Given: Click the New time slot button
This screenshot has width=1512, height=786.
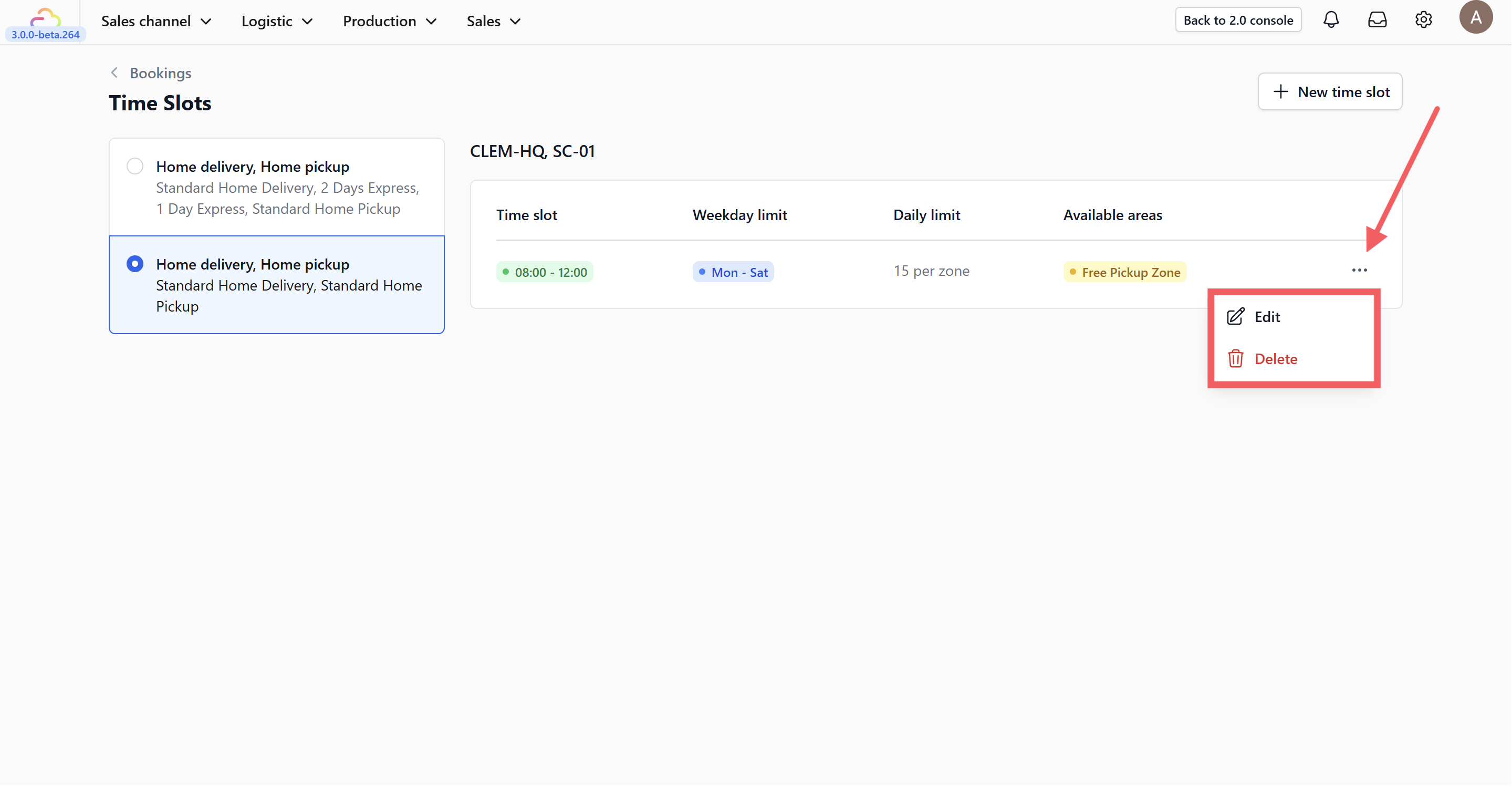Looking at the screenshot, I should (x=1330, y=91).
